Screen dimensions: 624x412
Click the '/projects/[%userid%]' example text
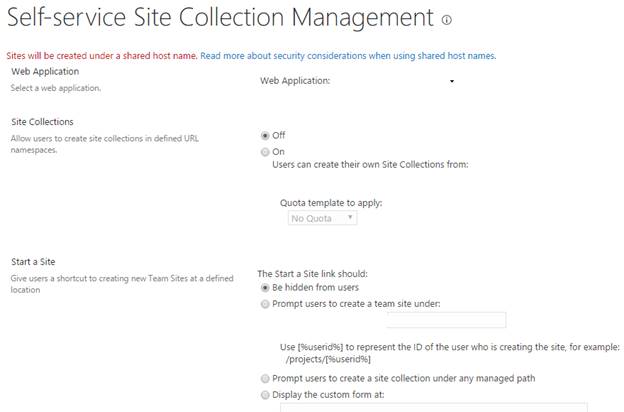[328, 359]
